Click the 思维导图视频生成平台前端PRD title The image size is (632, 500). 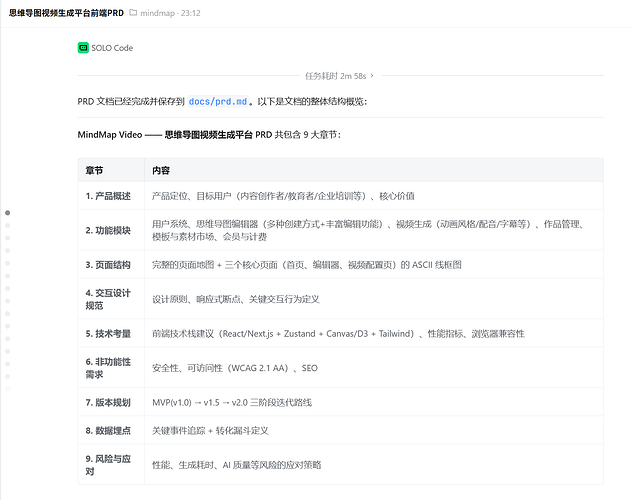[x=66, y=13]
